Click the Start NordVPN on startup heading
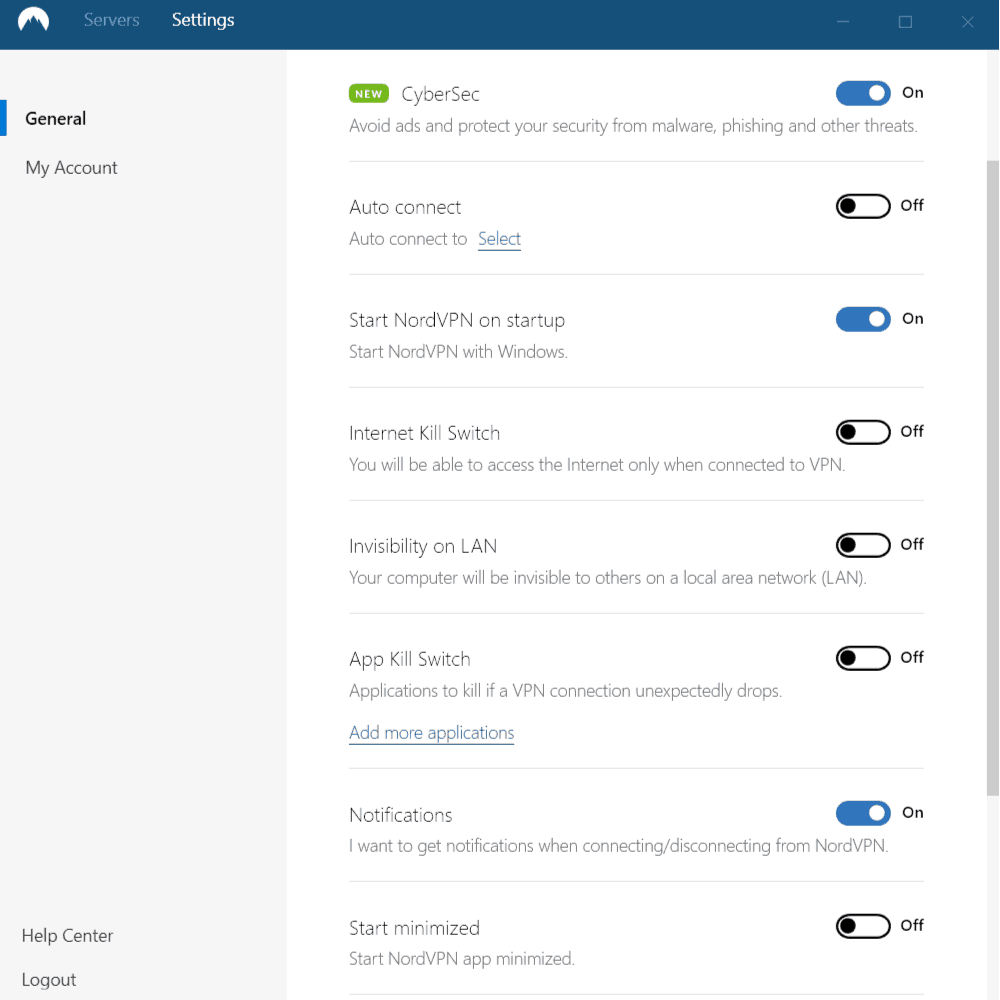 457,320
